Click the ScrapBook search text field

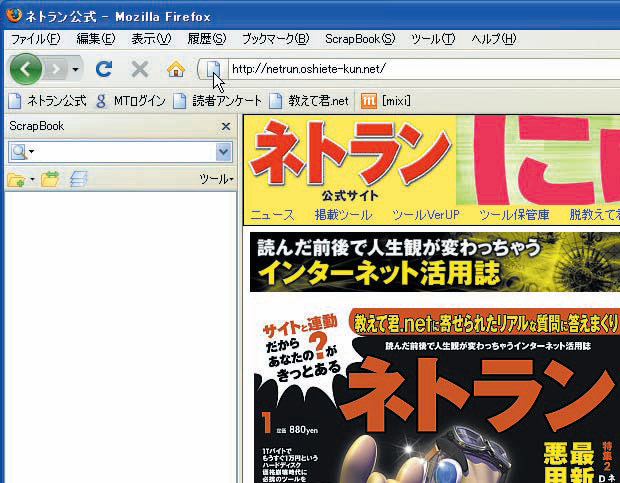126,152
